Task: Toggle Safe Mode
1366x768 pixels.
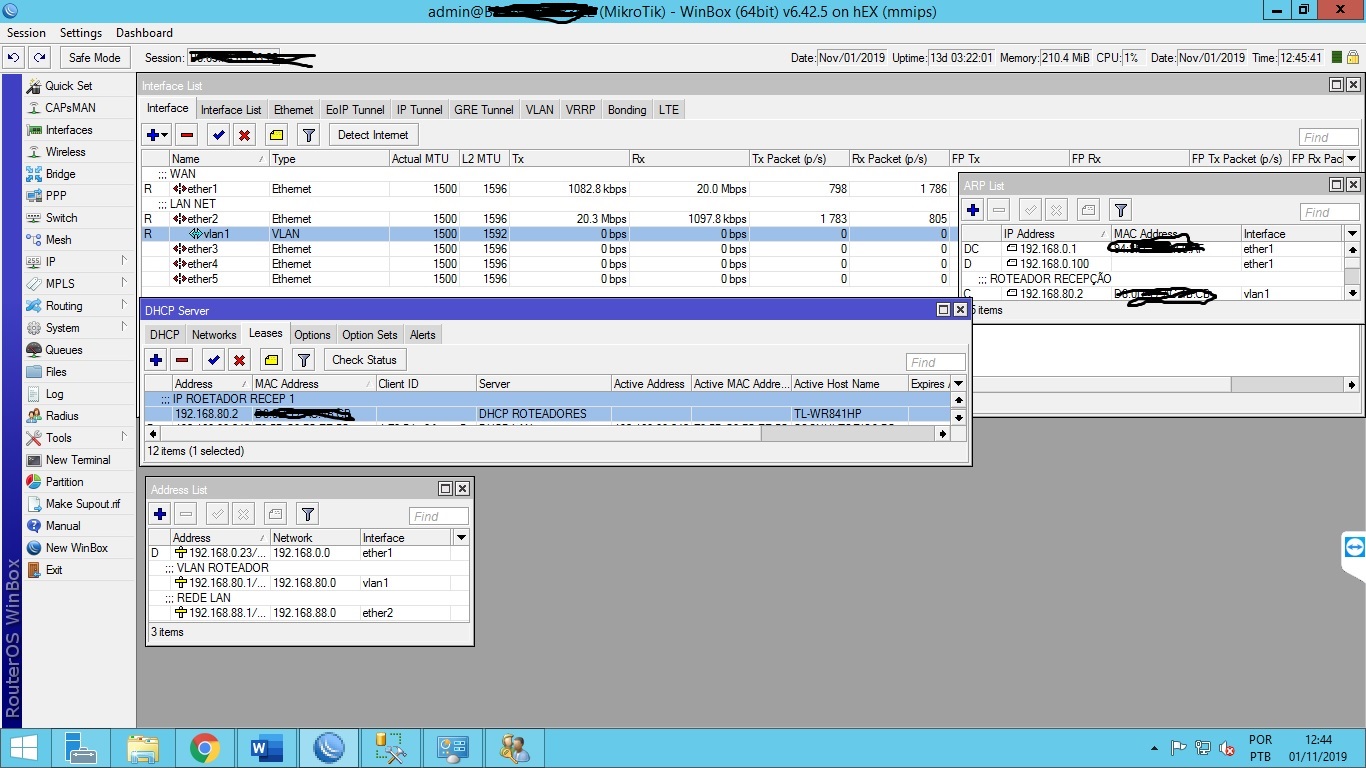Action: (x=94, y=58)
